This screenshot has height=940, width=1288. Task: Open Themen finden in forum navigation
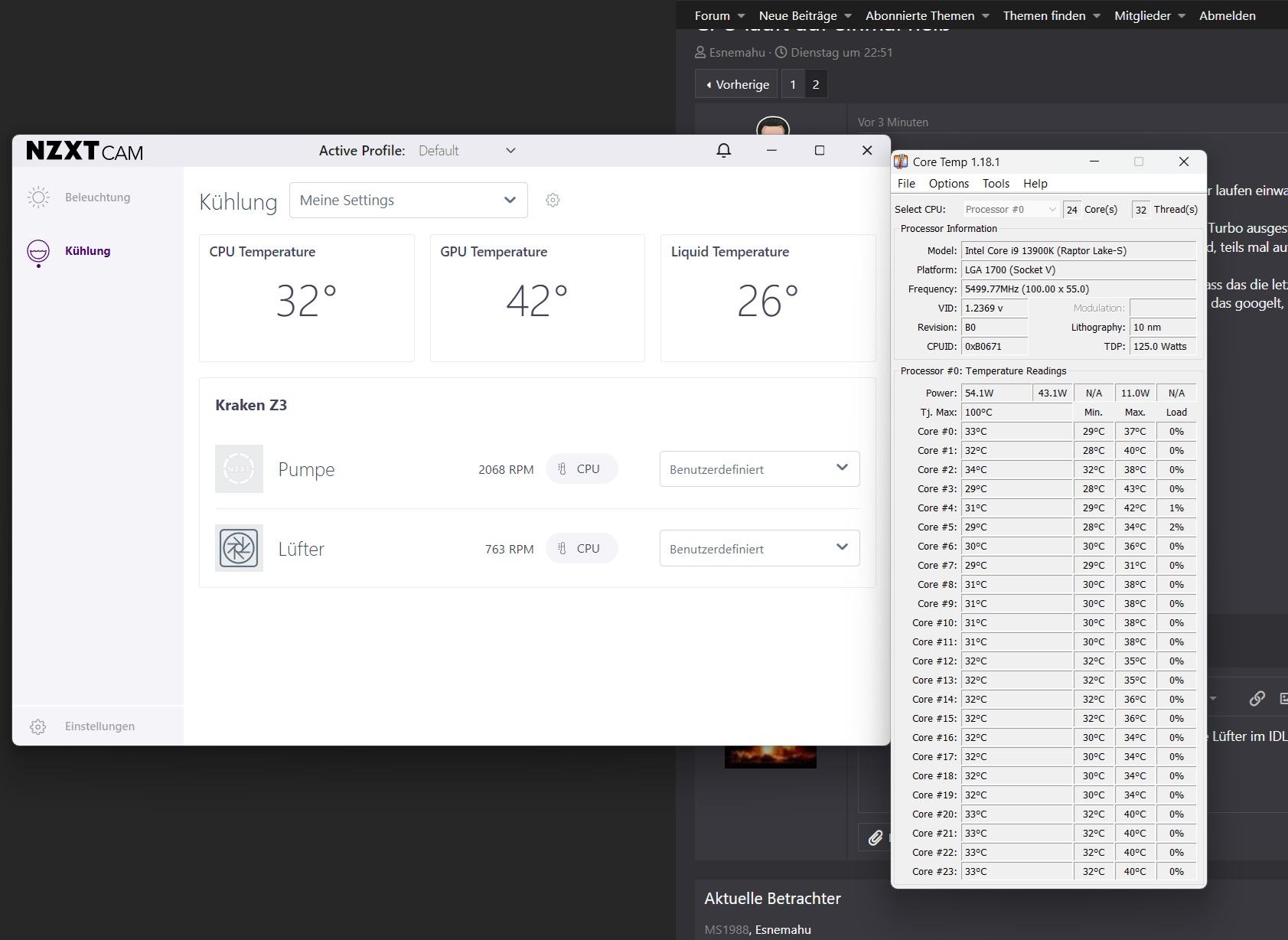(x=1044, y=15)
